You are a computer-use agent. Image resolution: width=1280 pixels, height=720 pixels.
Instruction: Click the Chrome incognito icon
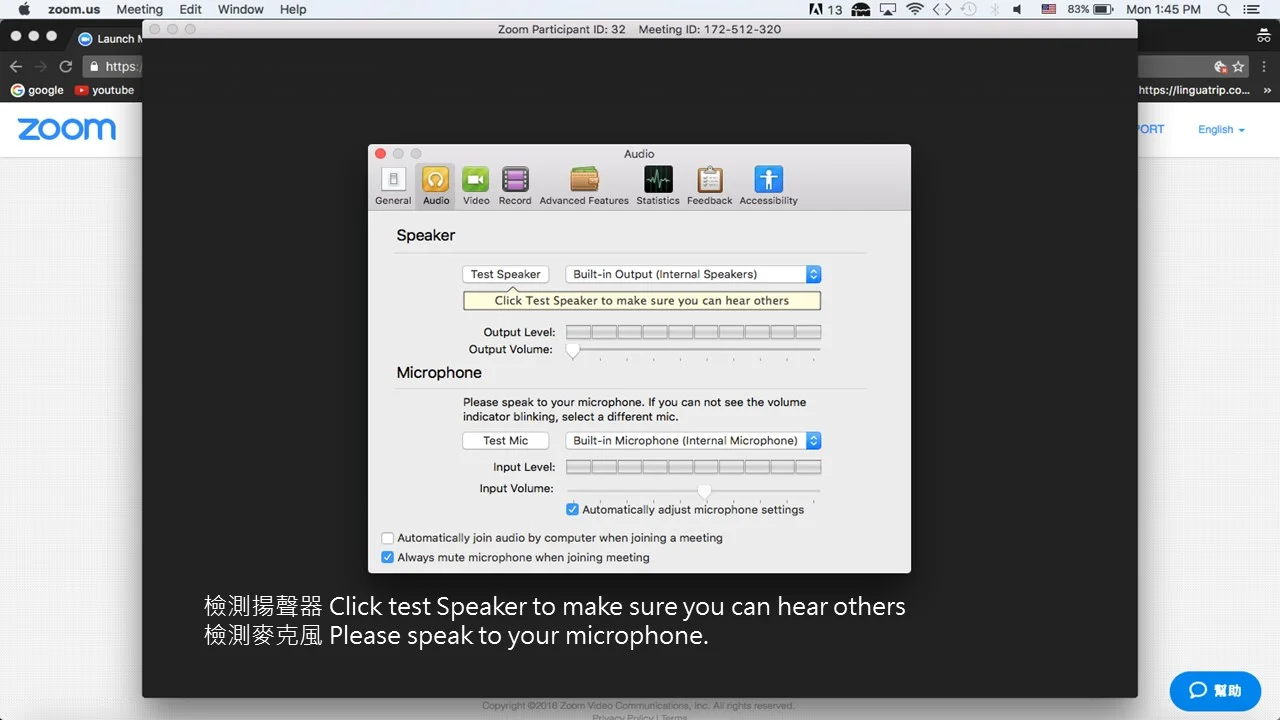click(x=1264, y=37)
